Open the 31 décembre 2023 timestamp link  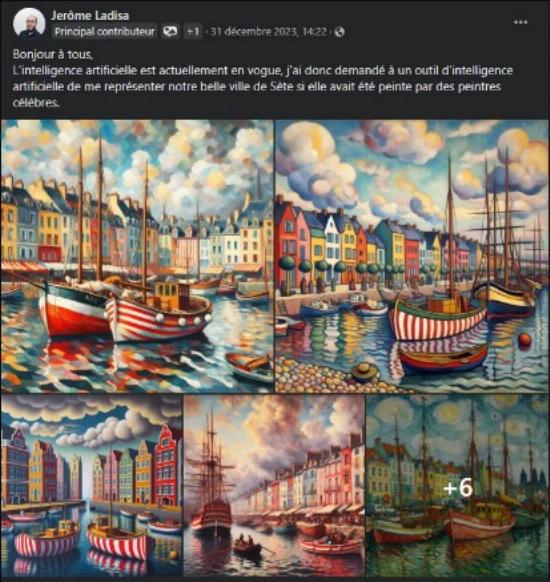click(x=269, y=32)
